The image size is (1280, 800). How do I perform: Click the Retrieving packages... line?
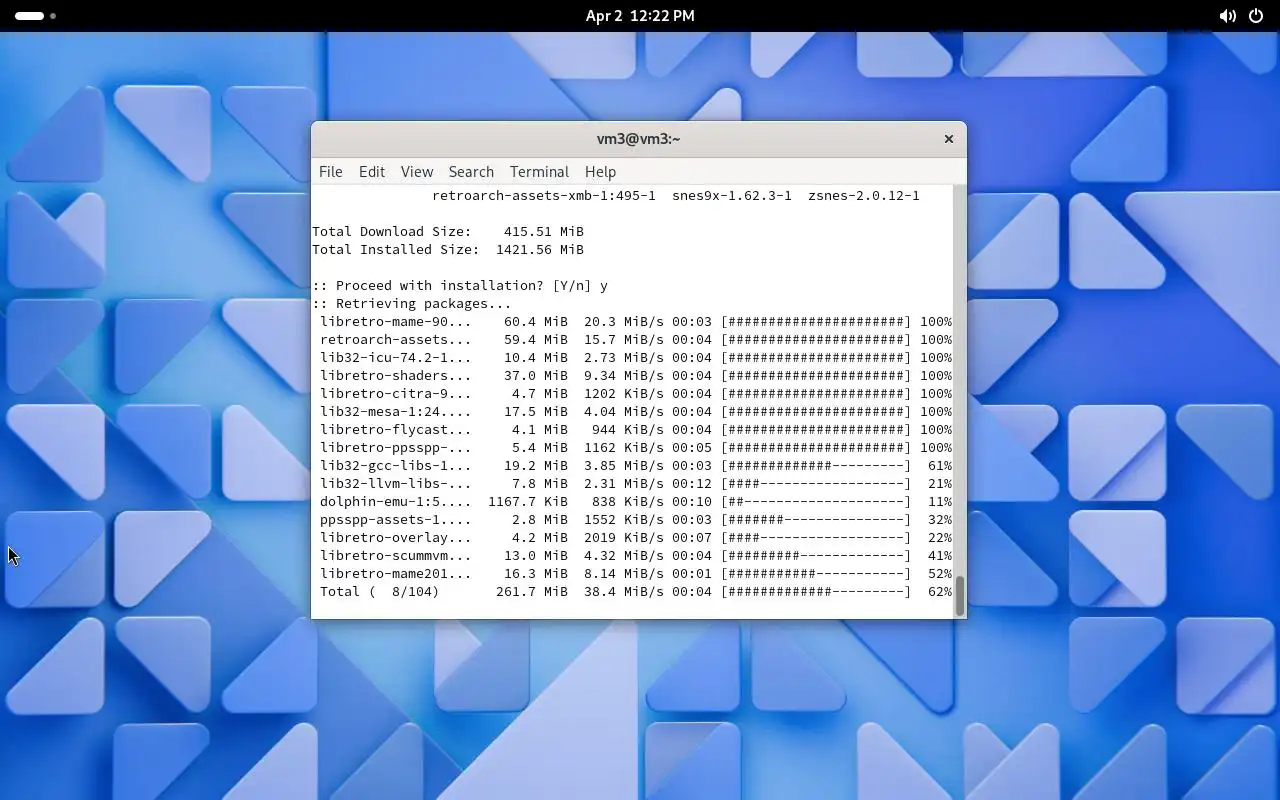click(412, 304)
